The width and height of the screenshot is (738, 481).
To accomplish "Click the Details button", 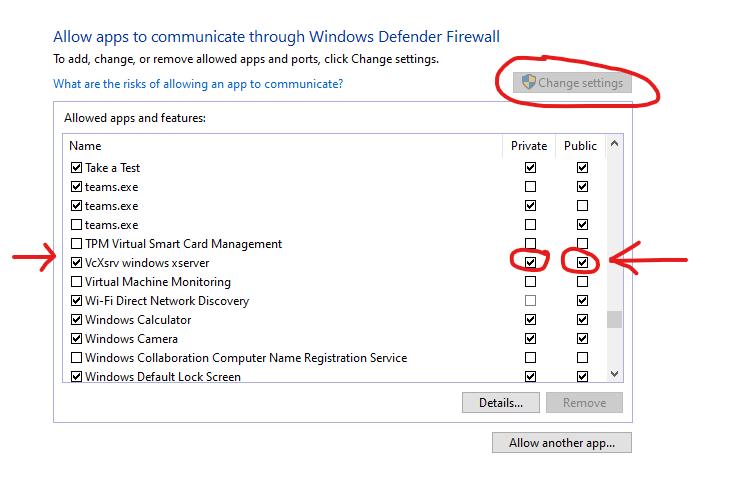I will click(x=500, y=403).
